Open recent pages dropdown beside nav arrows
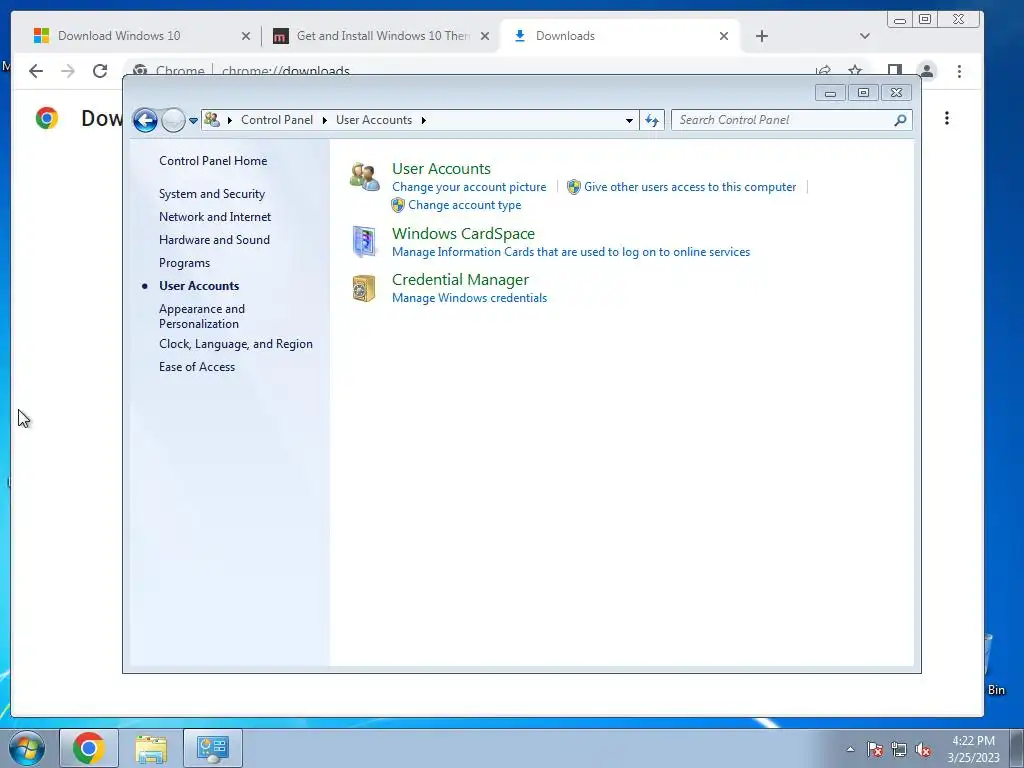The height and width of the screenshot is (768, 1024). click(193, 120)
